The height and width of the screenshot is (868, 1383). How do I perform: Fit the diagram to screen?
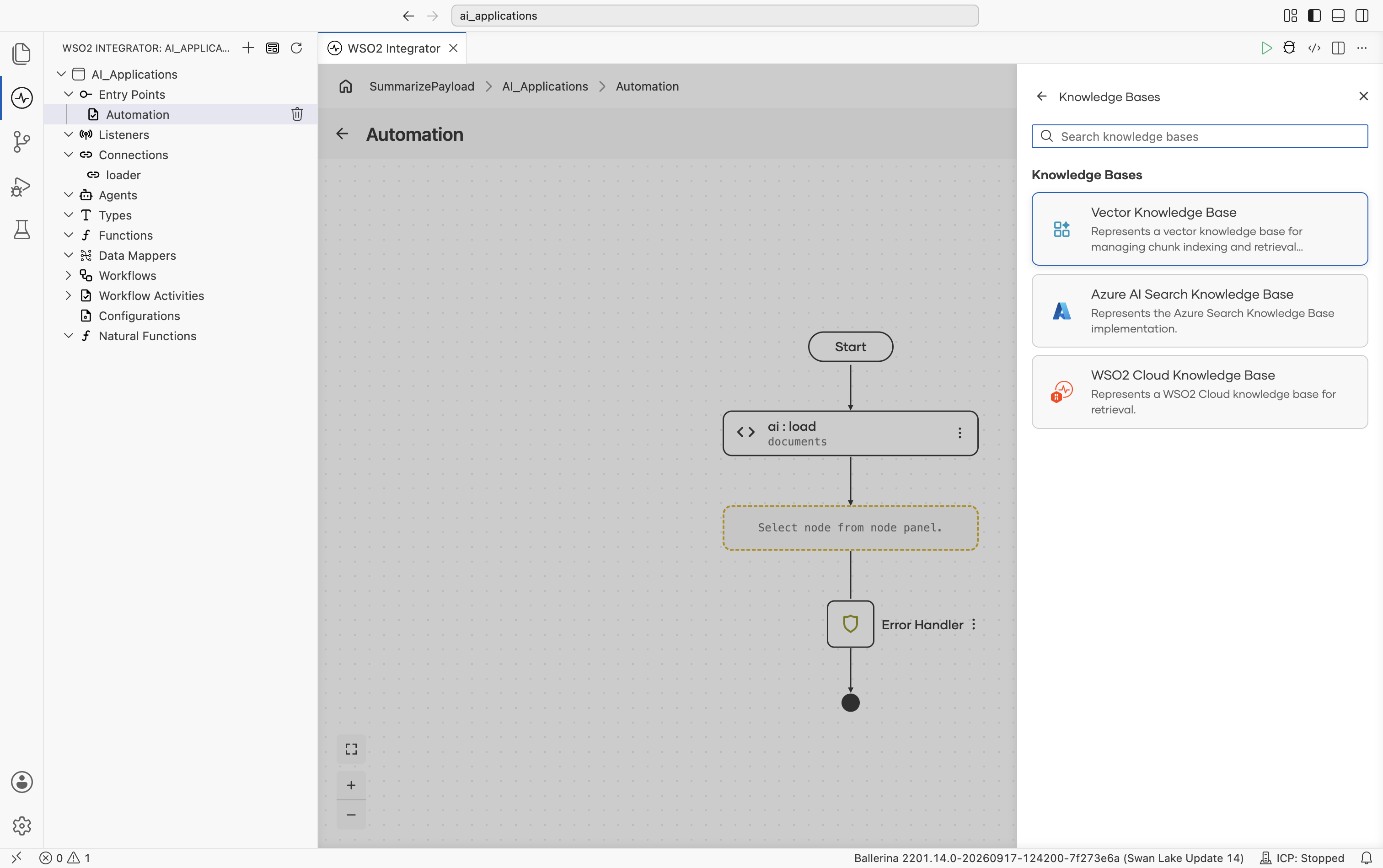(x=351, y=749)
